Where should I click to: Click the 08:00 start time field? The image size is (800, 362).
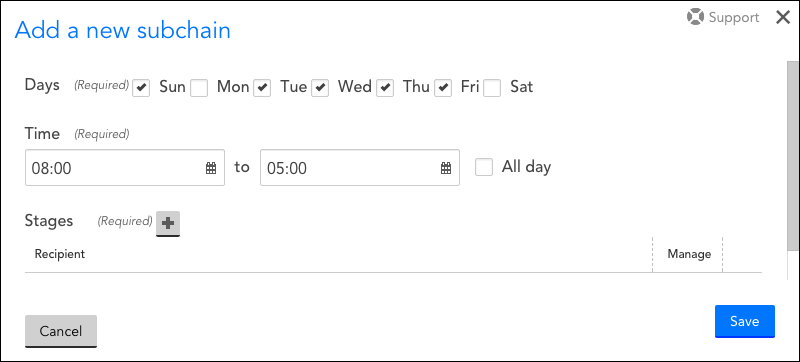coord(125,168)
